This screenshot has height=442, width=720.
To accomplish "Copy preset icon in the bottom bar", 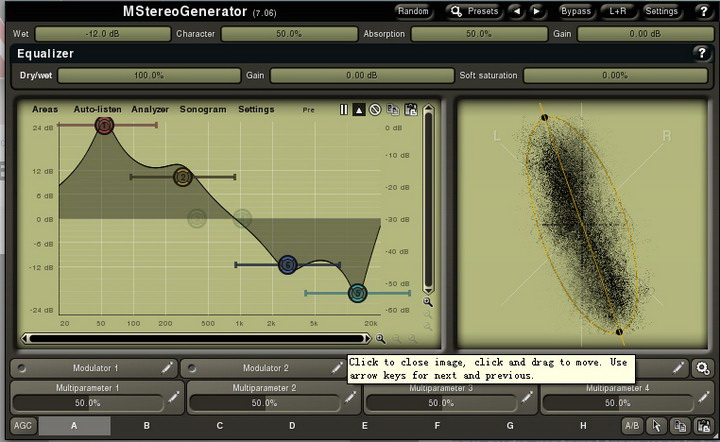I will click(680, 426).
